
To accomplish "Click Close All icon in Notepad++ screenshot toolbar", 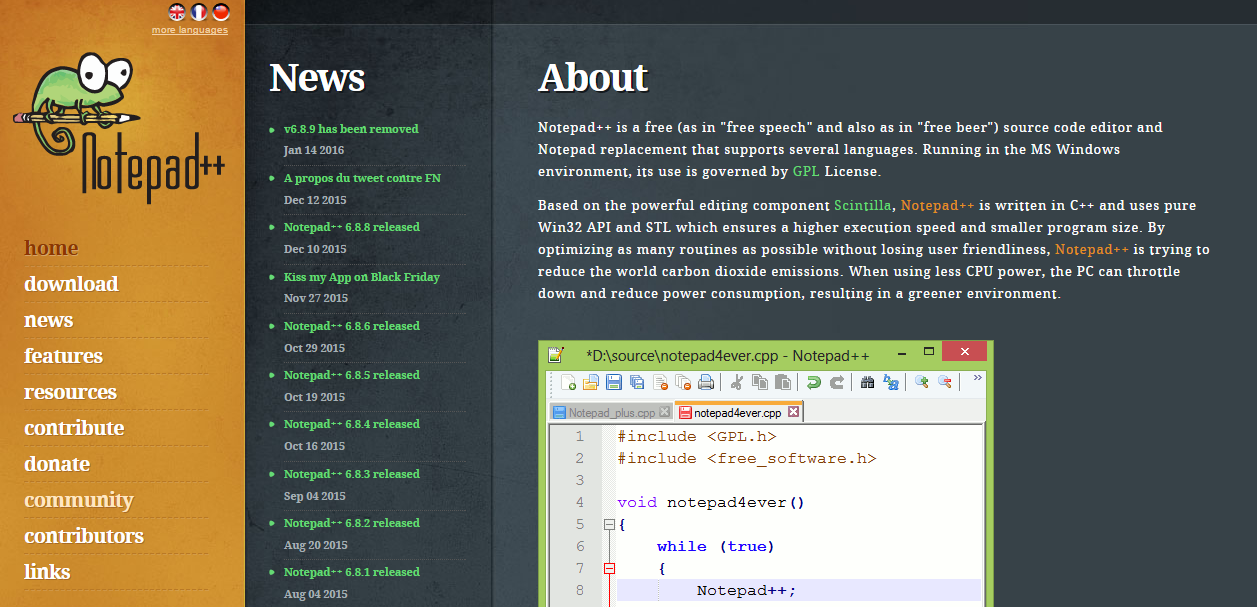I will pos(683,382).
